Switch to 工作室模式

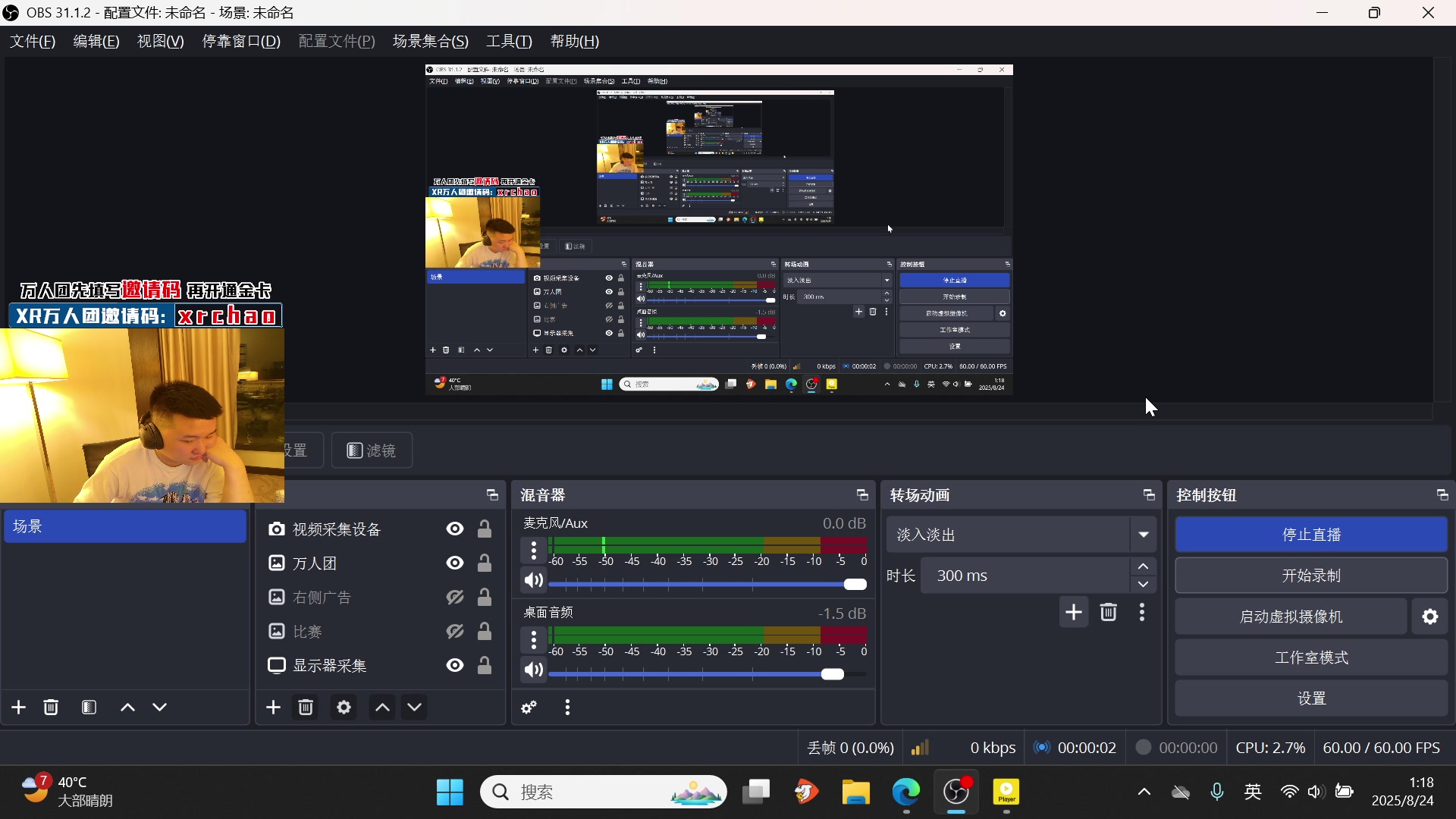click(x=1311, y=658)
